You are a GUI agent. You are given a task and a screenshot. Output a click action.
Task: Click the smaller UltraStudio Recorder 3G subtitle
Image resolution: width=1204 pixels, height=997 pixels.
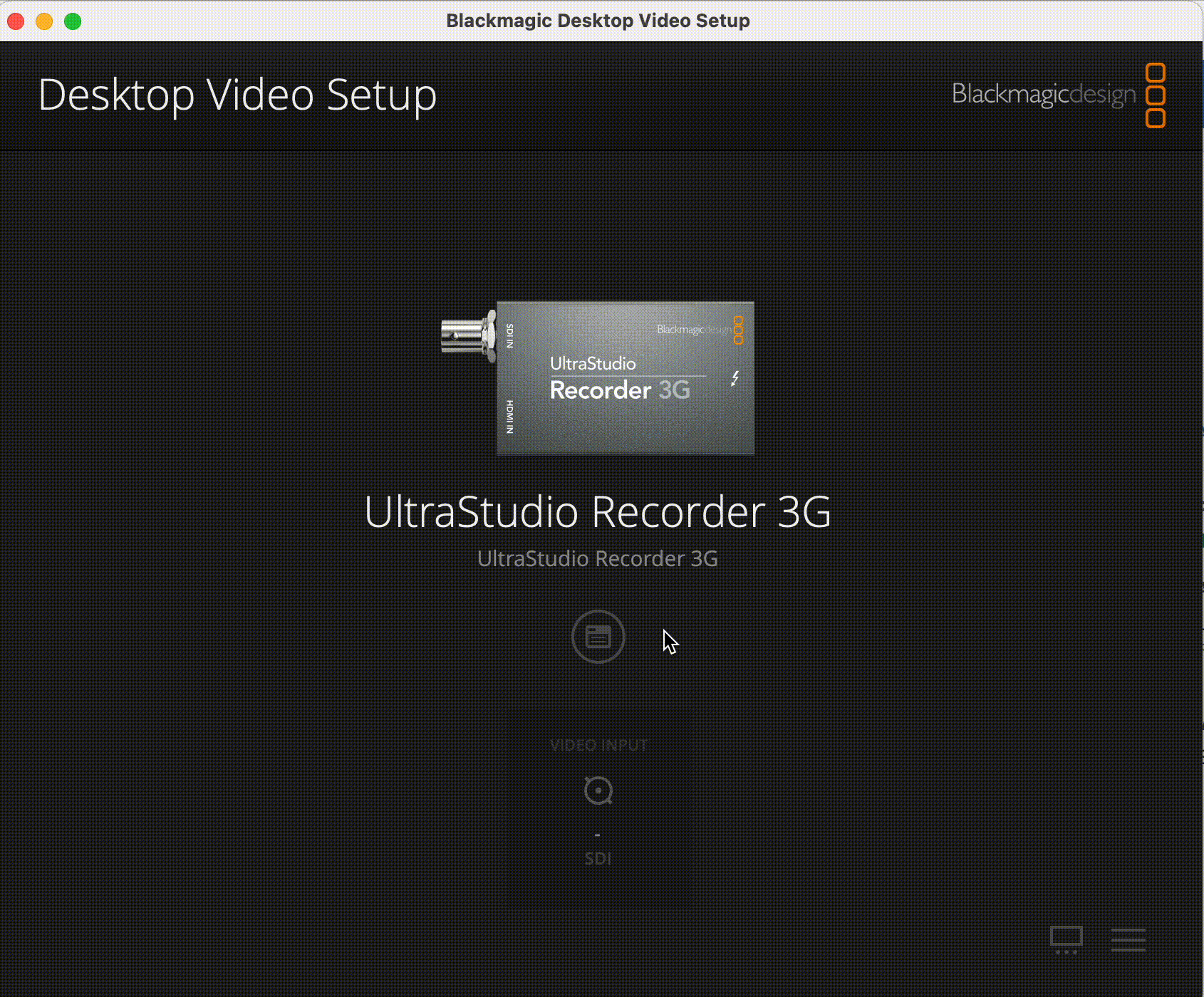point(598,558)
